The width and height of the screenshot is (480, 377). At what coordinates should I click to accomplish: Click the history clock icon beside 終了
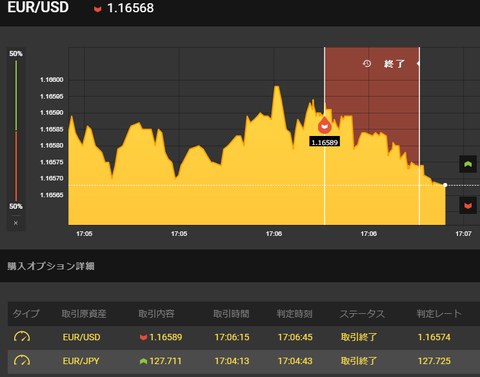pos(367,63)
